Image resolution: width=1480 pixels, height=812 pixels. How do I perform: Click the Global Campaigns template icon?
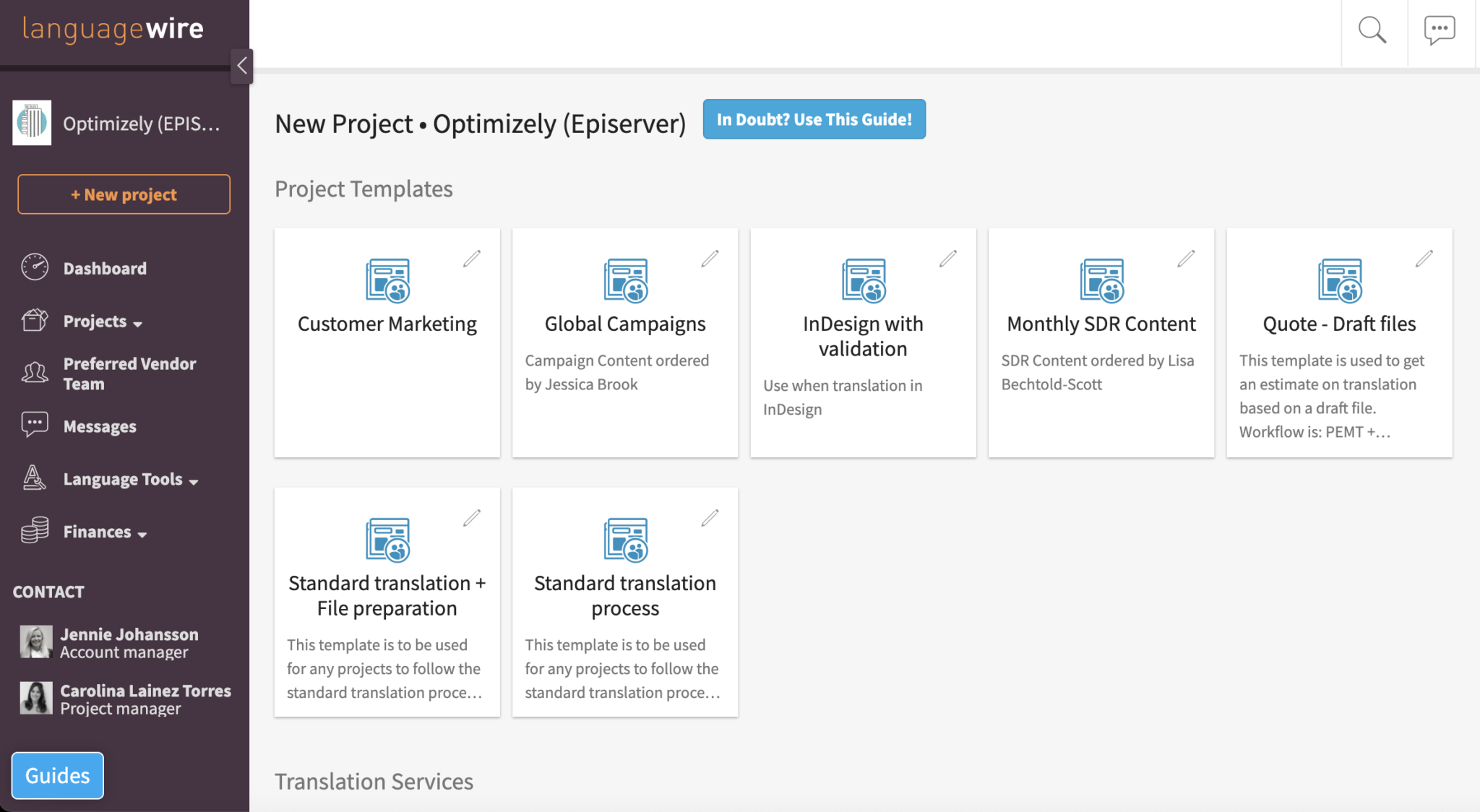point(626,280)
